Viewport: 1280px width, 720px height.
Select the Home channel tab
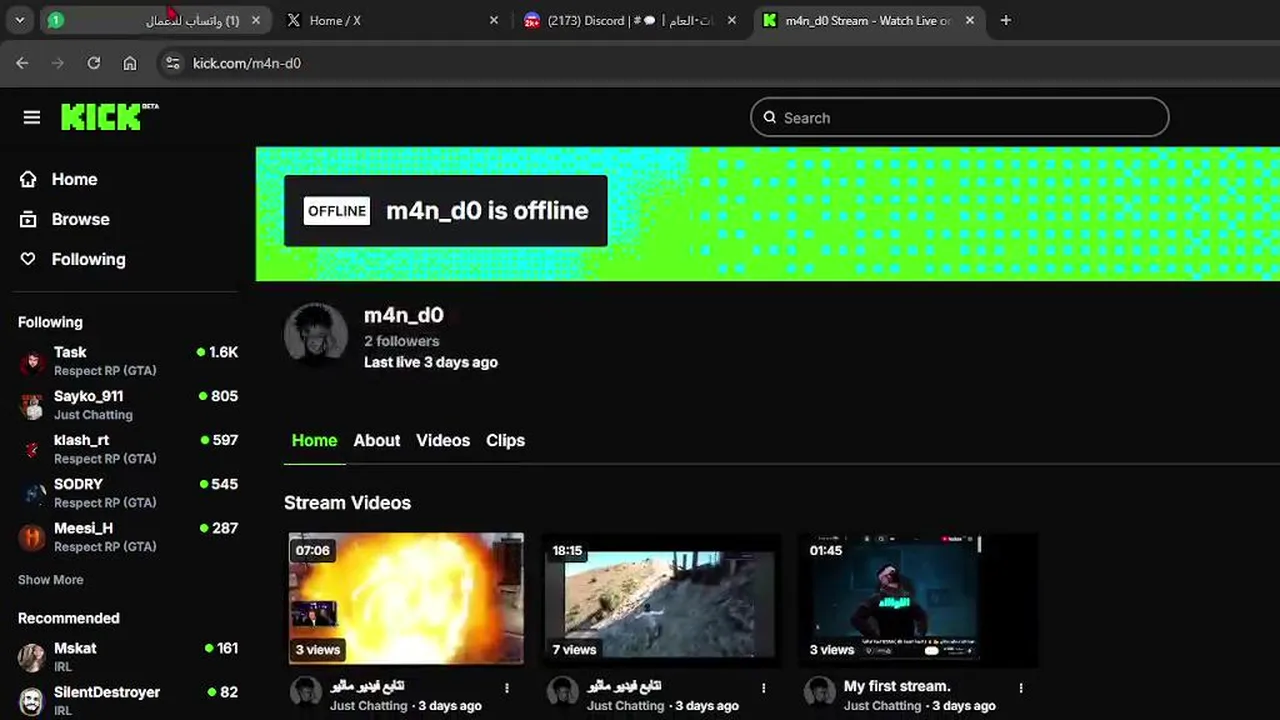(x=314, y=440)
